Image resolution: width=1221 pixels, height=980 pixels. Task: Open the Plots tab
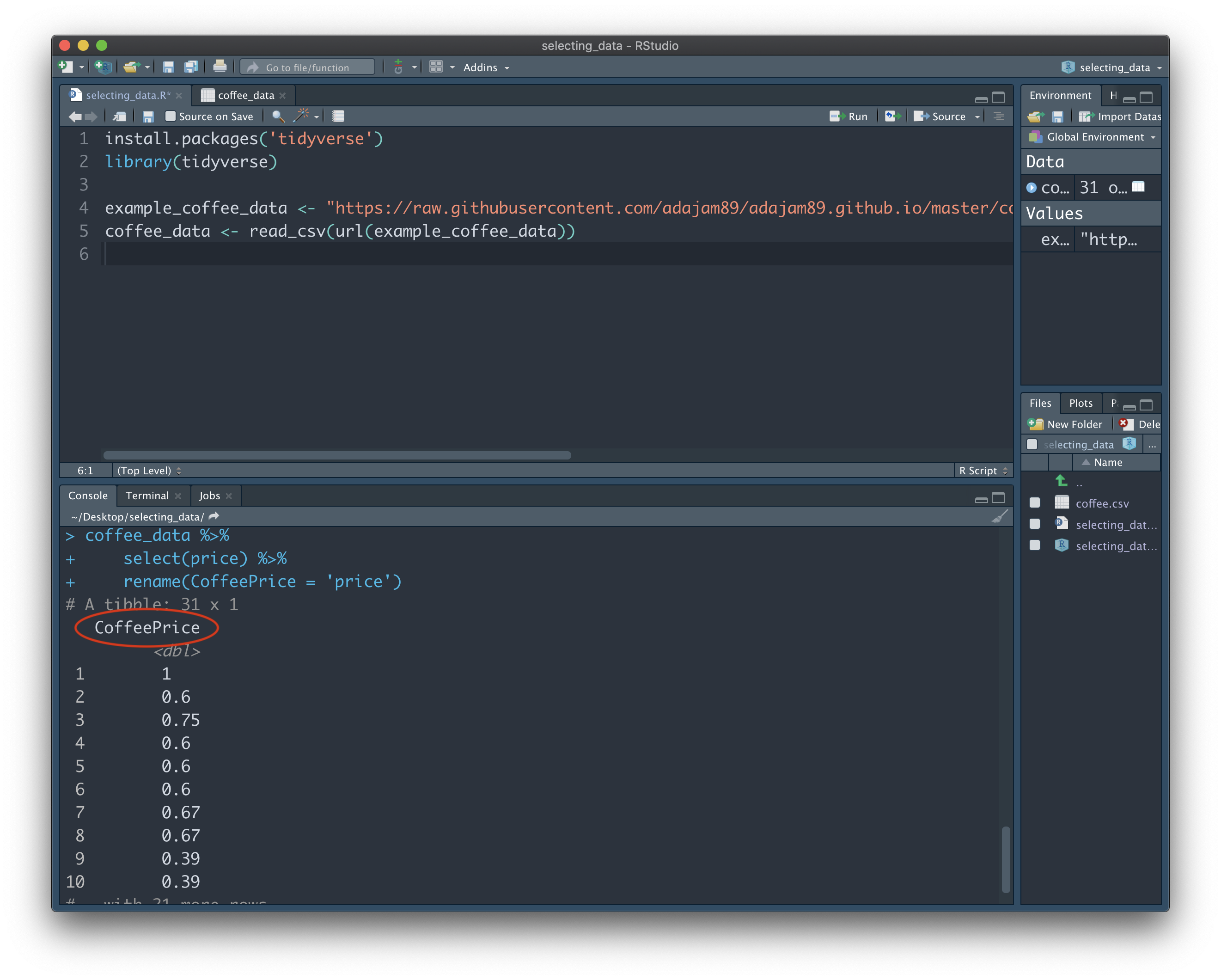point(1081,404)
